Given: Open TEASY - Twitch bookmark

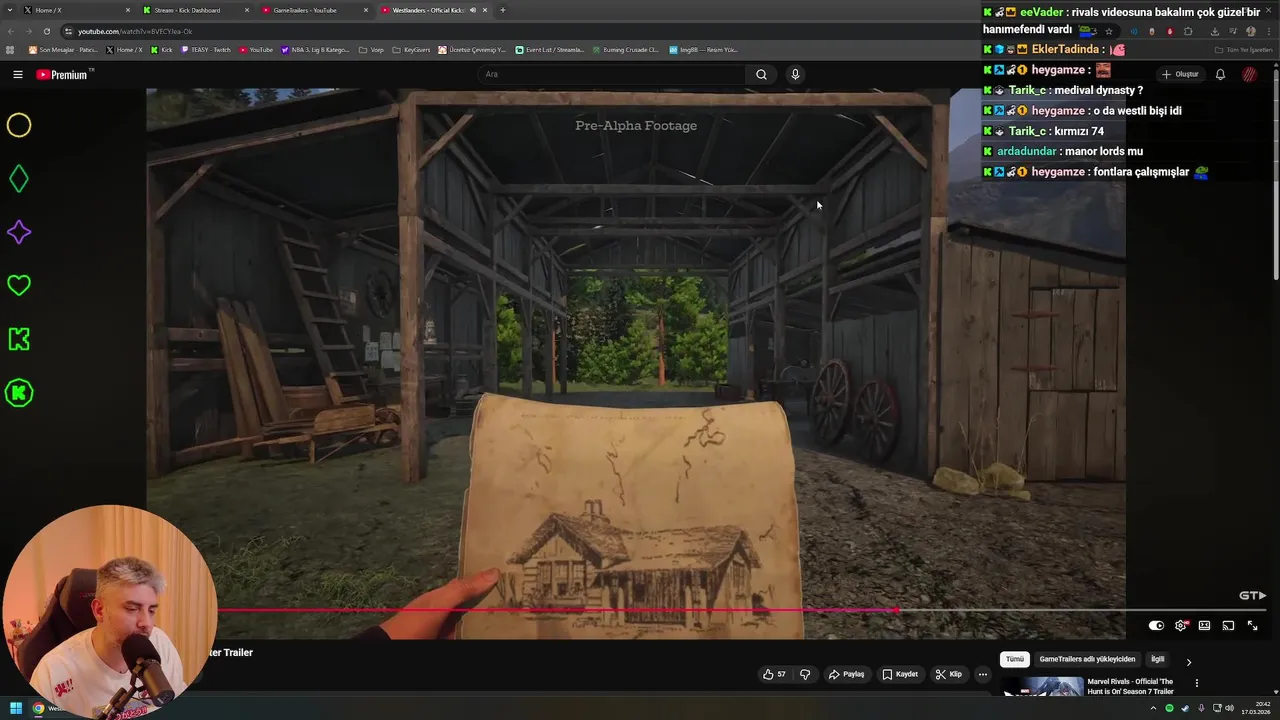Looking at the screenshot, I should click(206, 49).
